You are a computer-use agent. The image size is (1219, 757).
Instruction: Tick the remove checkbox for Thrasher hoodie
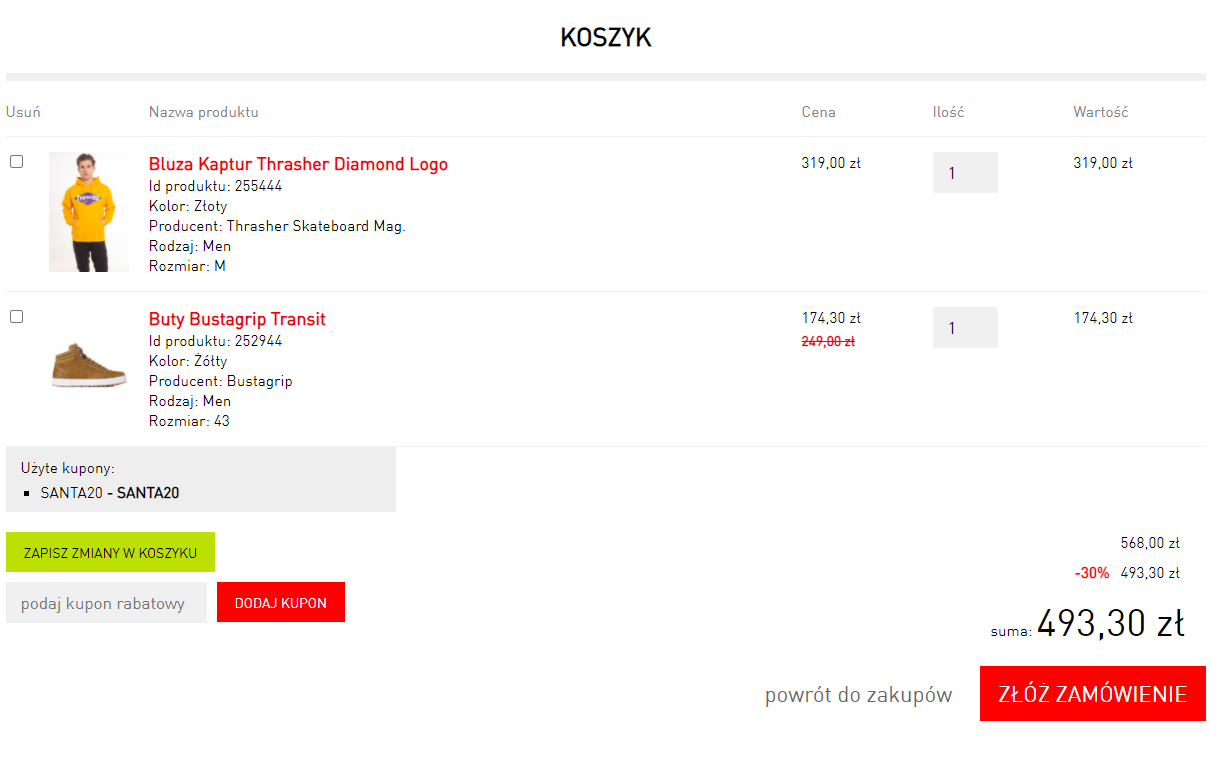16,161
